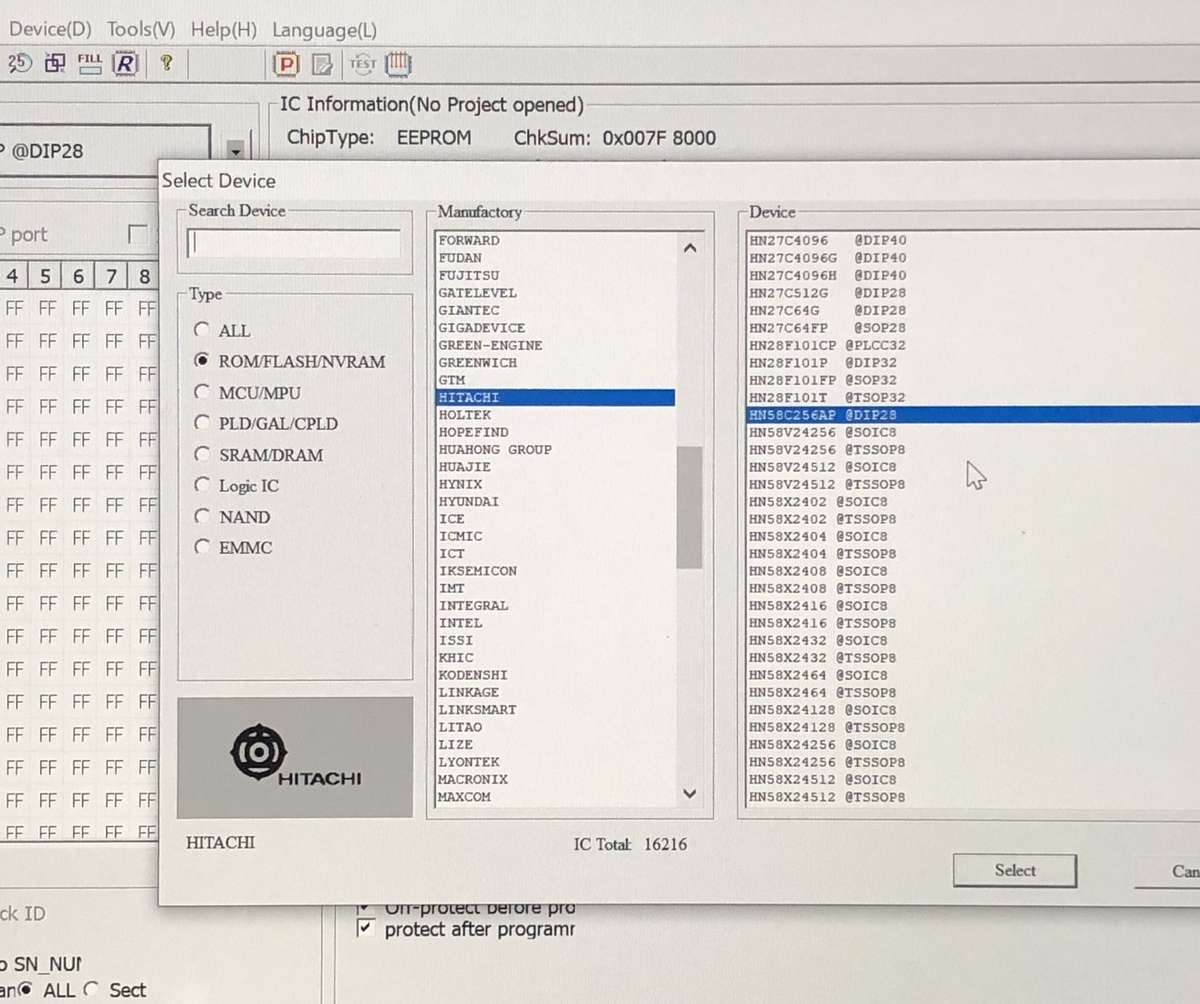Click the italic R chip toolbar icon

coord(125,64)
